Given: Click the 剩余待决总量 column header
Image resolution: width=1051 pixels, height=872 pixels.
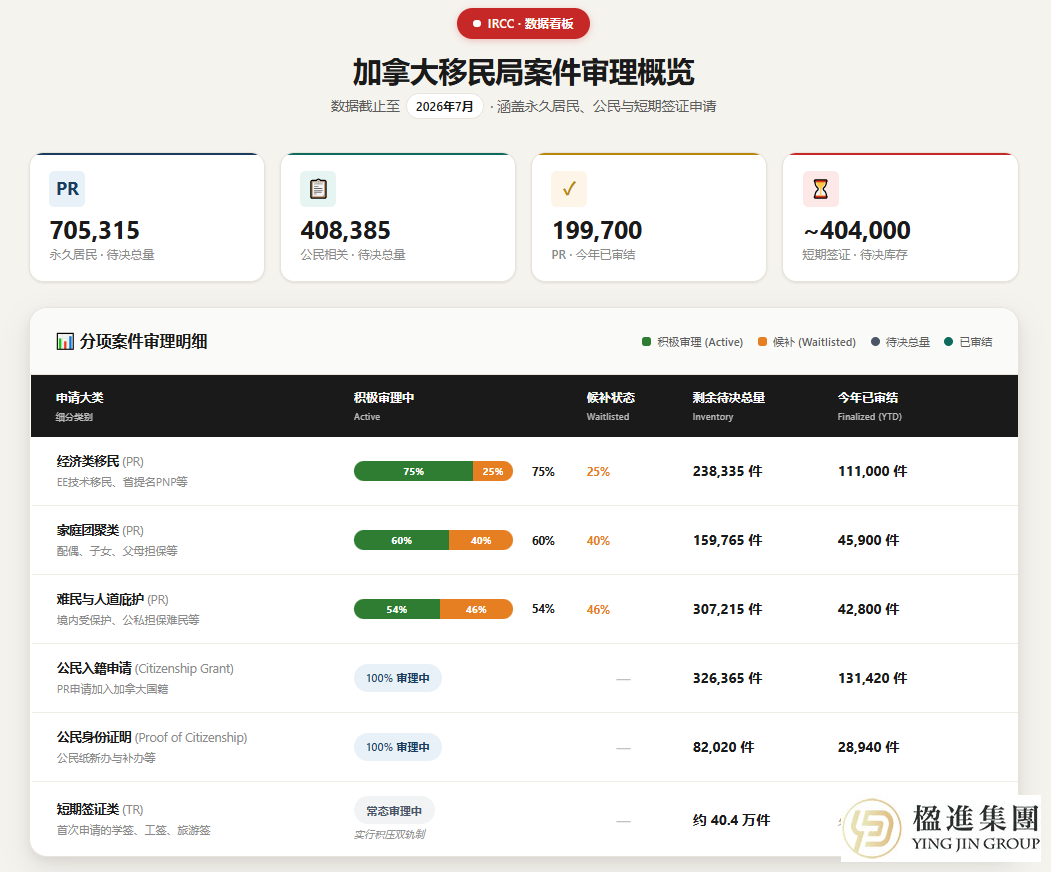Looking at the screenshot, I should click(729, 397).
